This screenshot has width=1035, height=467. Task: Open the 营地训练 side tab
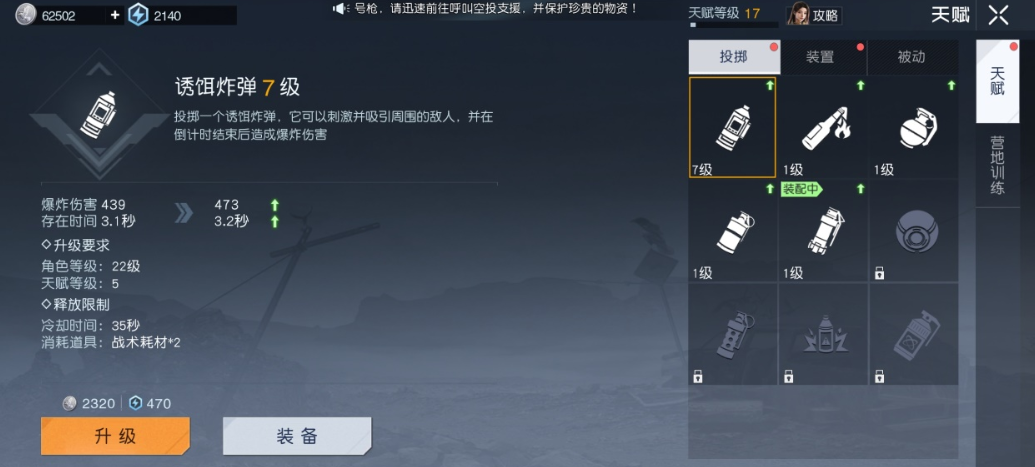997,165
